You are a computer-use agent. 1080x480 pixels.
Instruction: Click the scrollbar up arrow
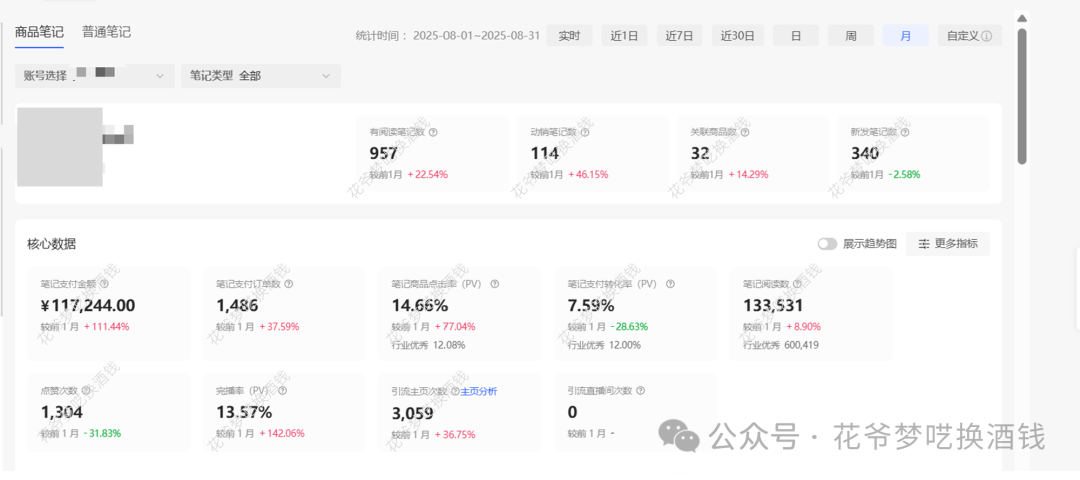(x=1022, y=19)
